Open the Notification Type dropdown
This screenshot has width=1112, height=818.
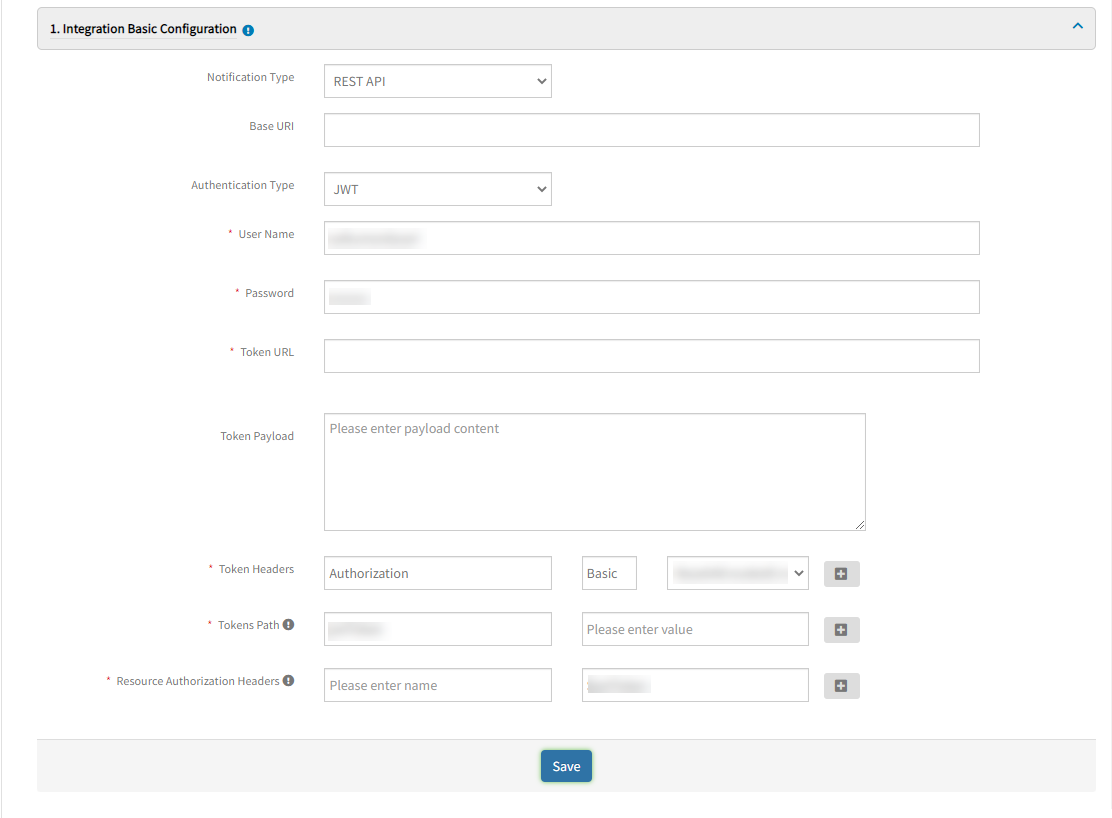[438, 82]
